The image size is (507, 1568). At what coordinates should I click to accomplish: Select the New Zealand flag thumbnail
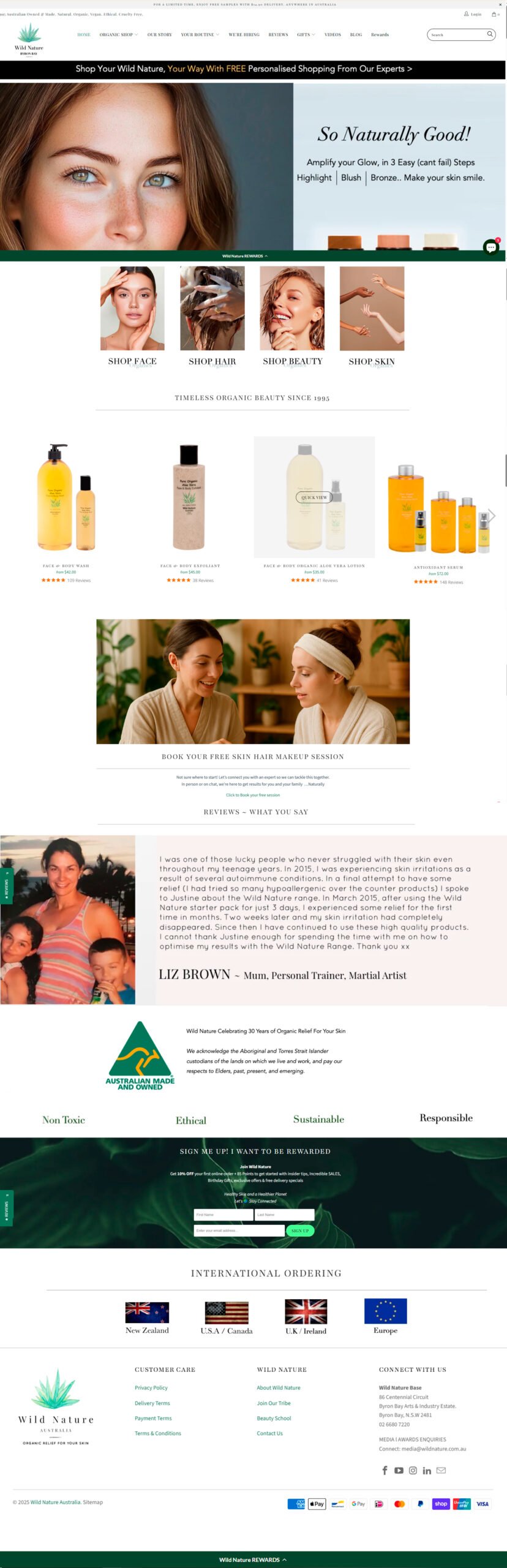click(147, 1313)
